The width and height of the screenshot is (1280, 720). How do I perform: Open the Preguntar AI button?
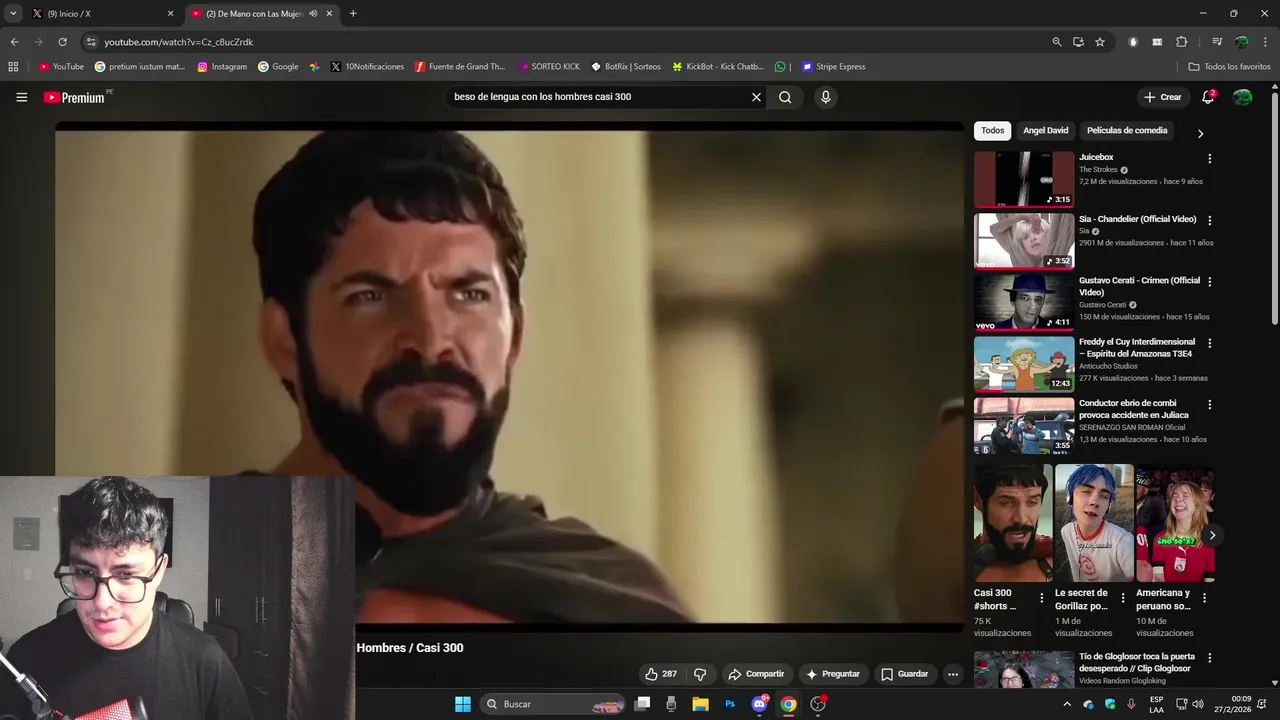coord(832,674)
